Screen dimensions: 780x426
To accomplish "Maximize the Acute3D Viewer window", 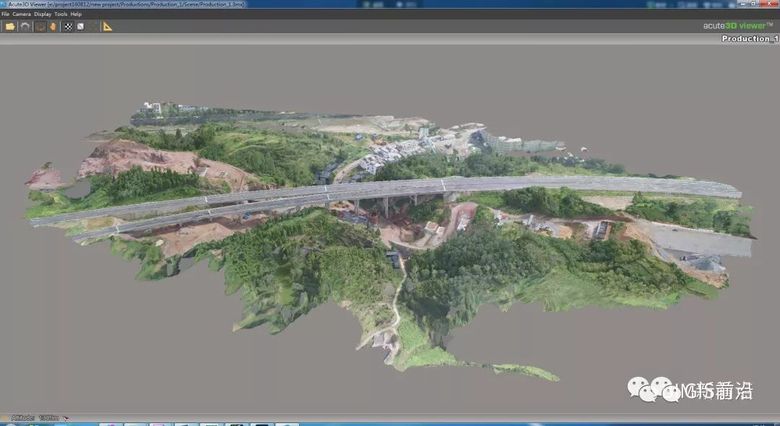I will tap(755, 4).
